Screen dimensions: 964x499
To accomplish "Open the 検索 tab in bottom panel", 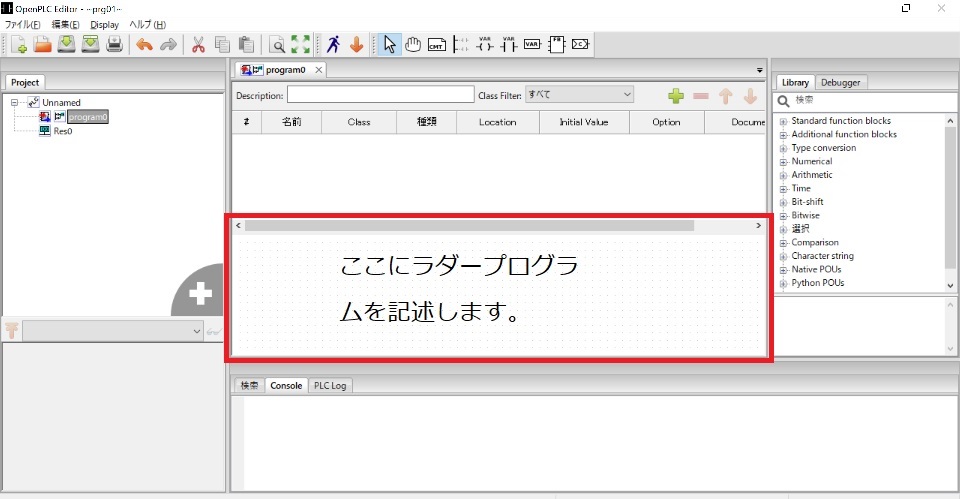I will 250,385.
